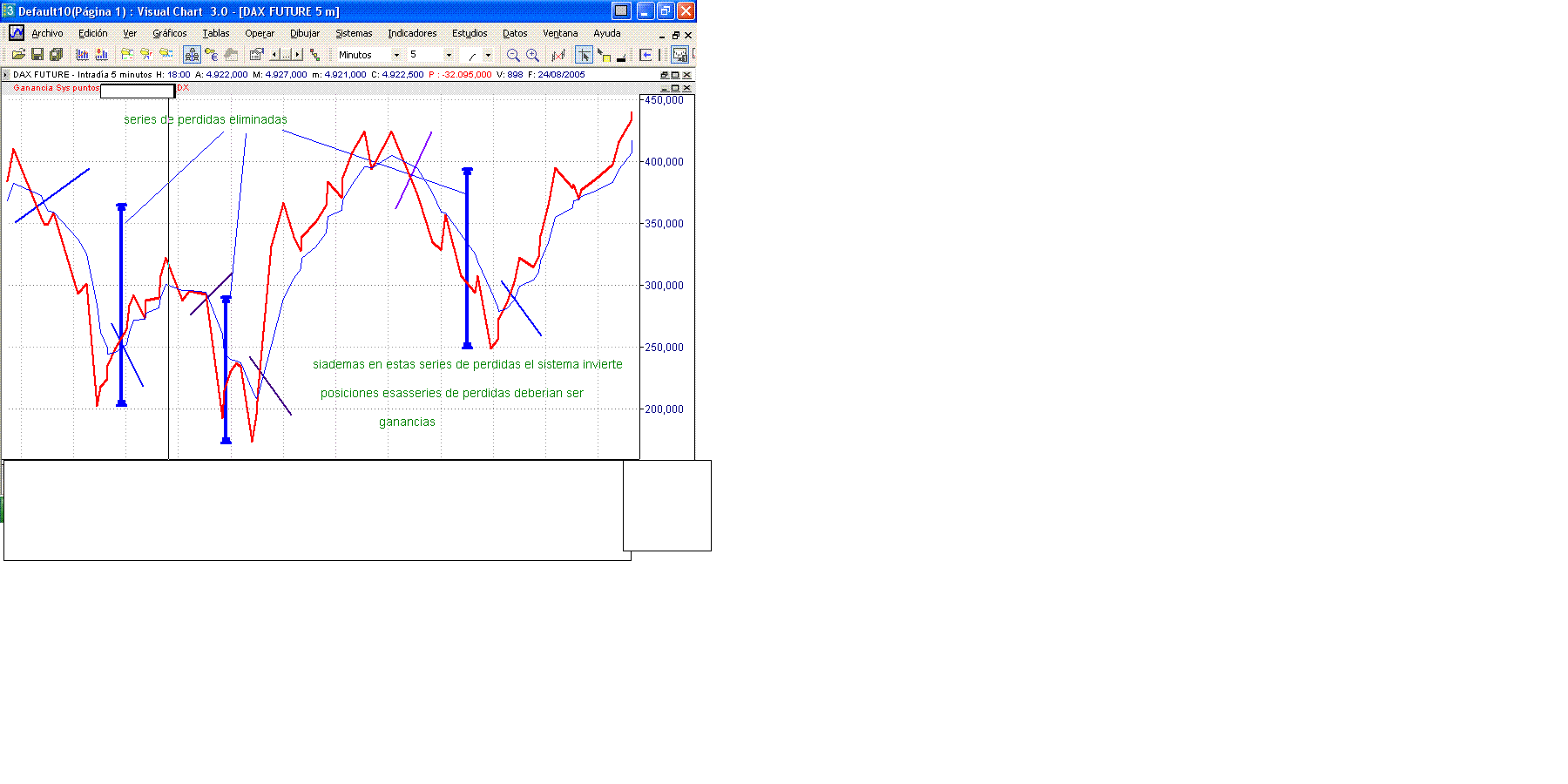
Task: Click the blue left arrow bracket icon
Action: [645, 55]
